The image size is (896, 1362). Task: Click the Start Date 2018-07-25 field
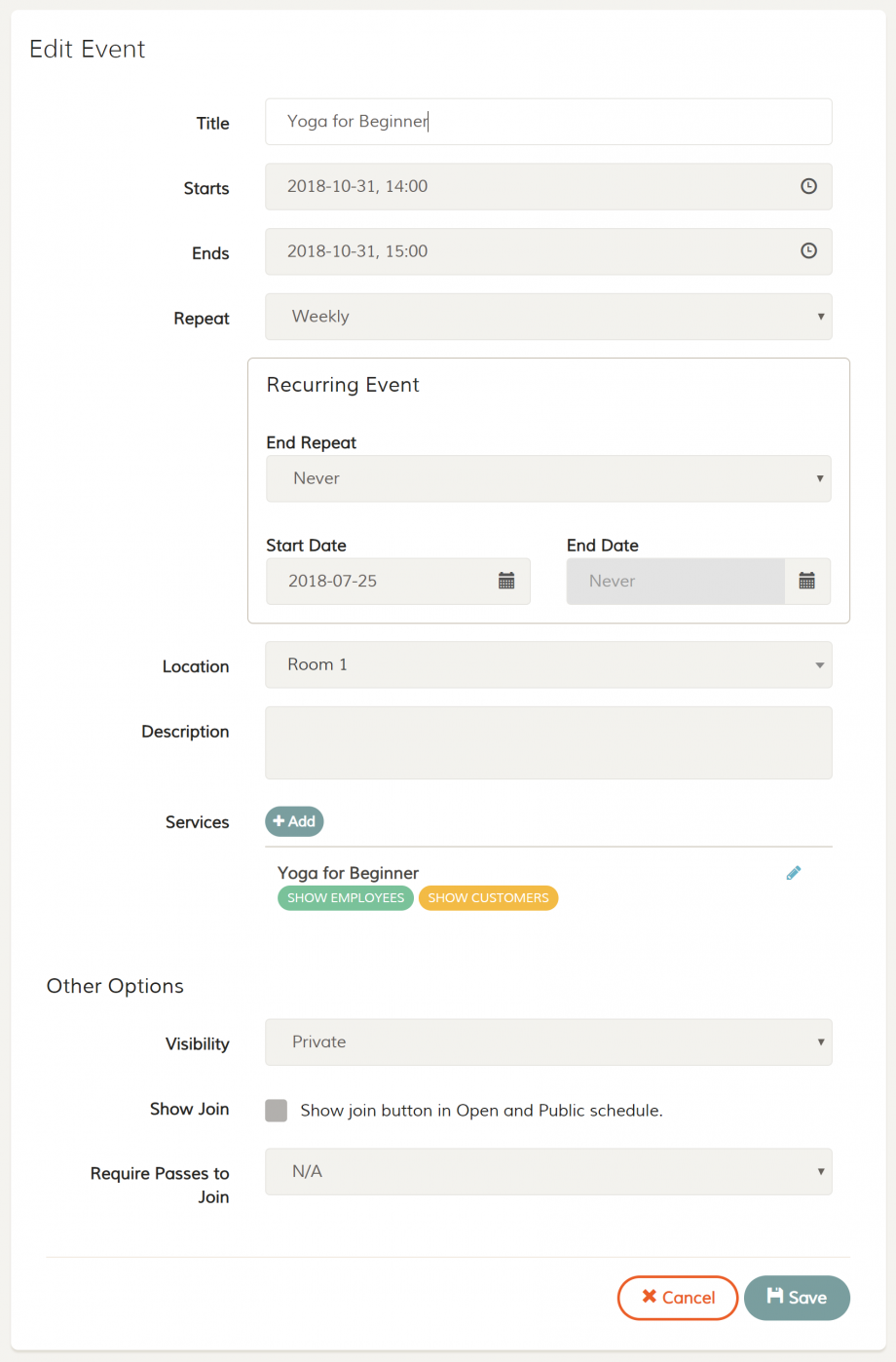click(398, 581)
